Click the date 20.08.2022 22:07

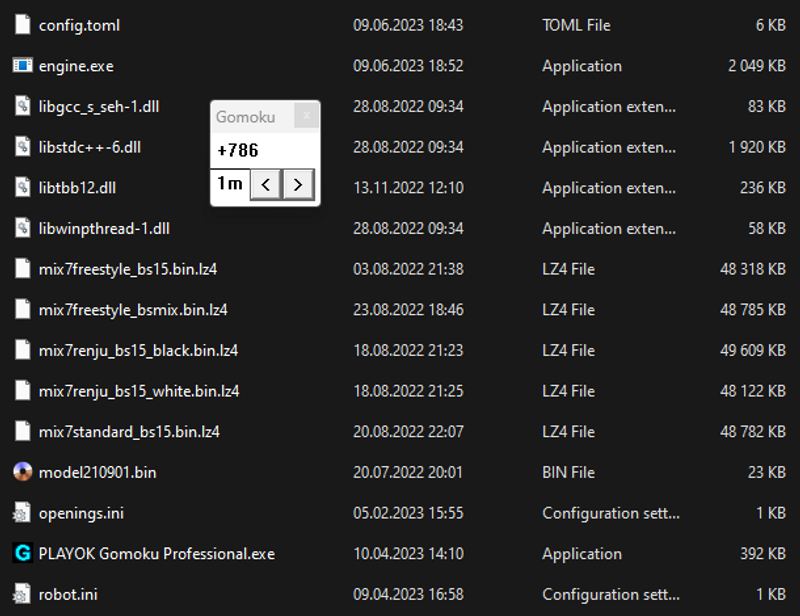tap(408, 432)
